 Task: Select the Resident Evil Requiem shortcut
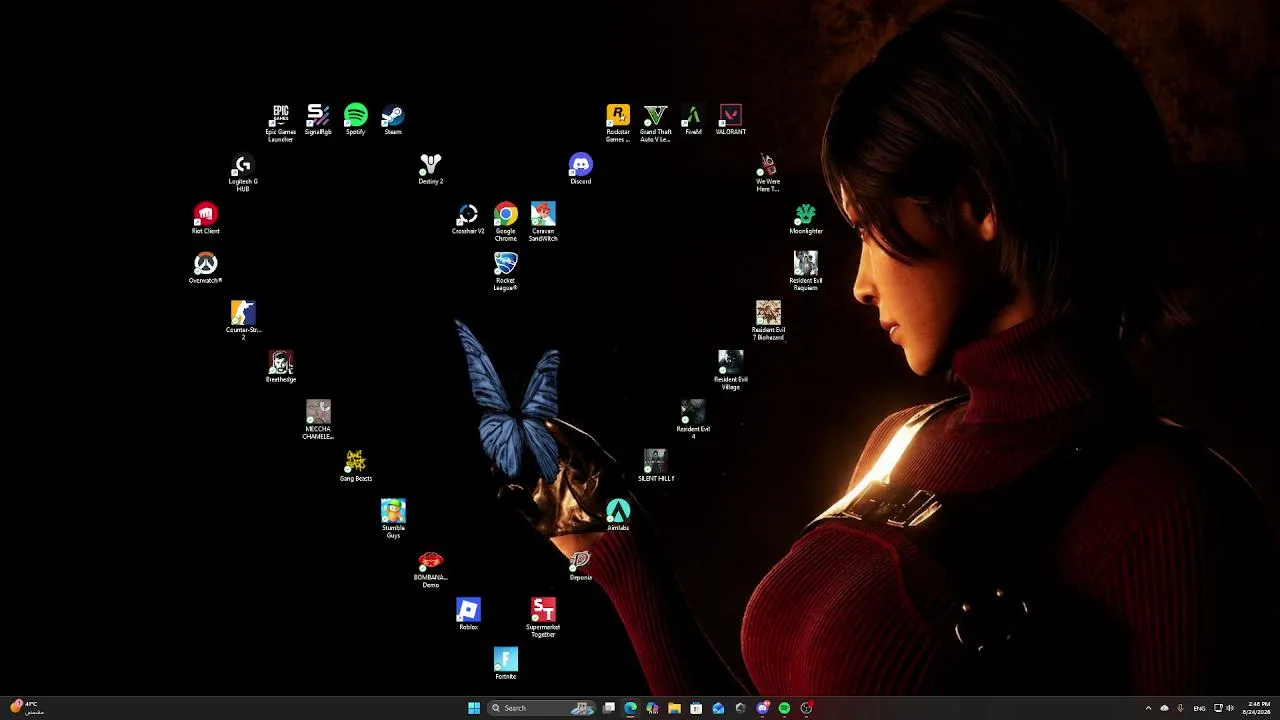[x=806, y=271]
